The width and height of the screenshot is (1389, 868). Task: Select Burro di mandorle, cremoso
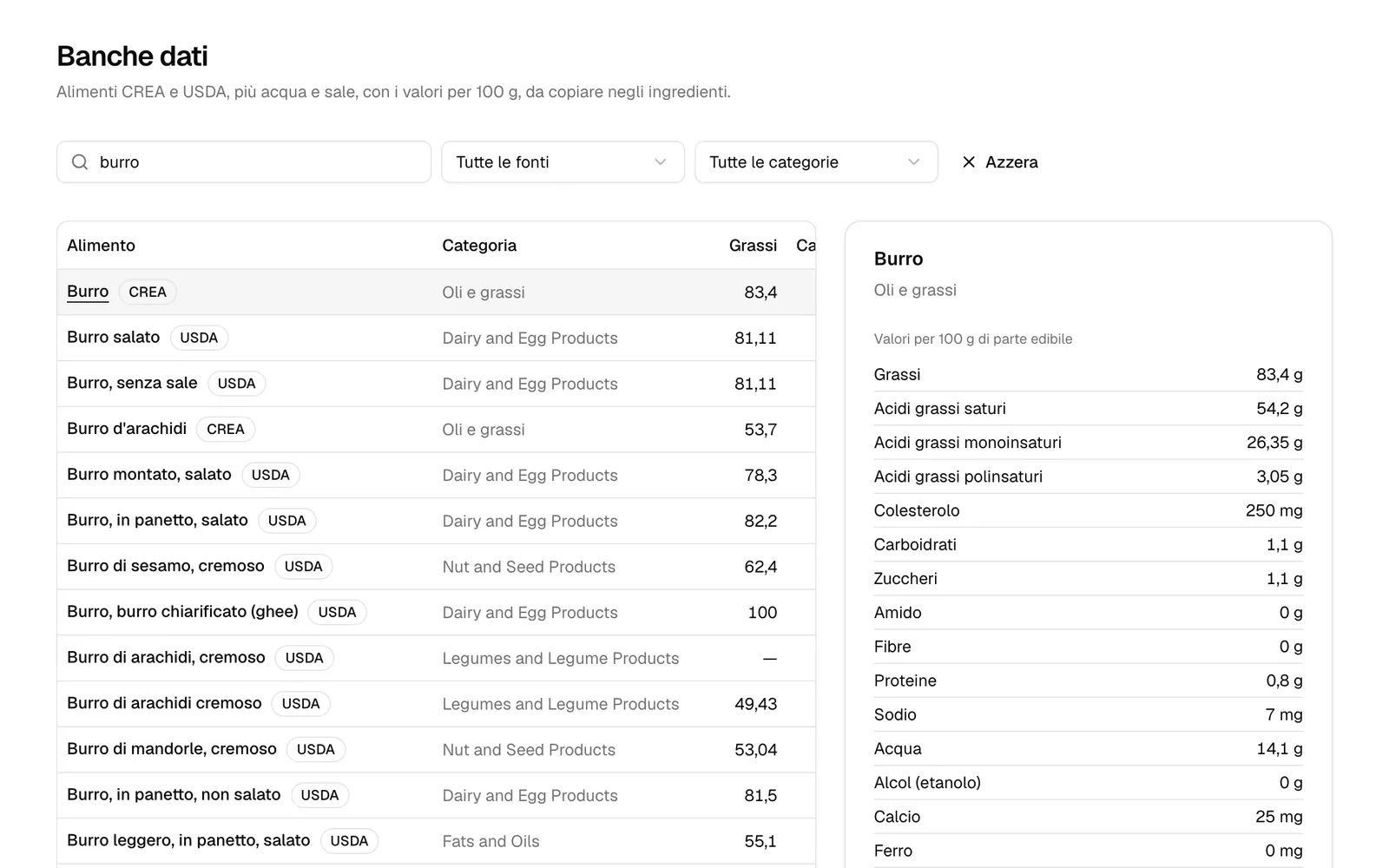(x=437, y=750)
